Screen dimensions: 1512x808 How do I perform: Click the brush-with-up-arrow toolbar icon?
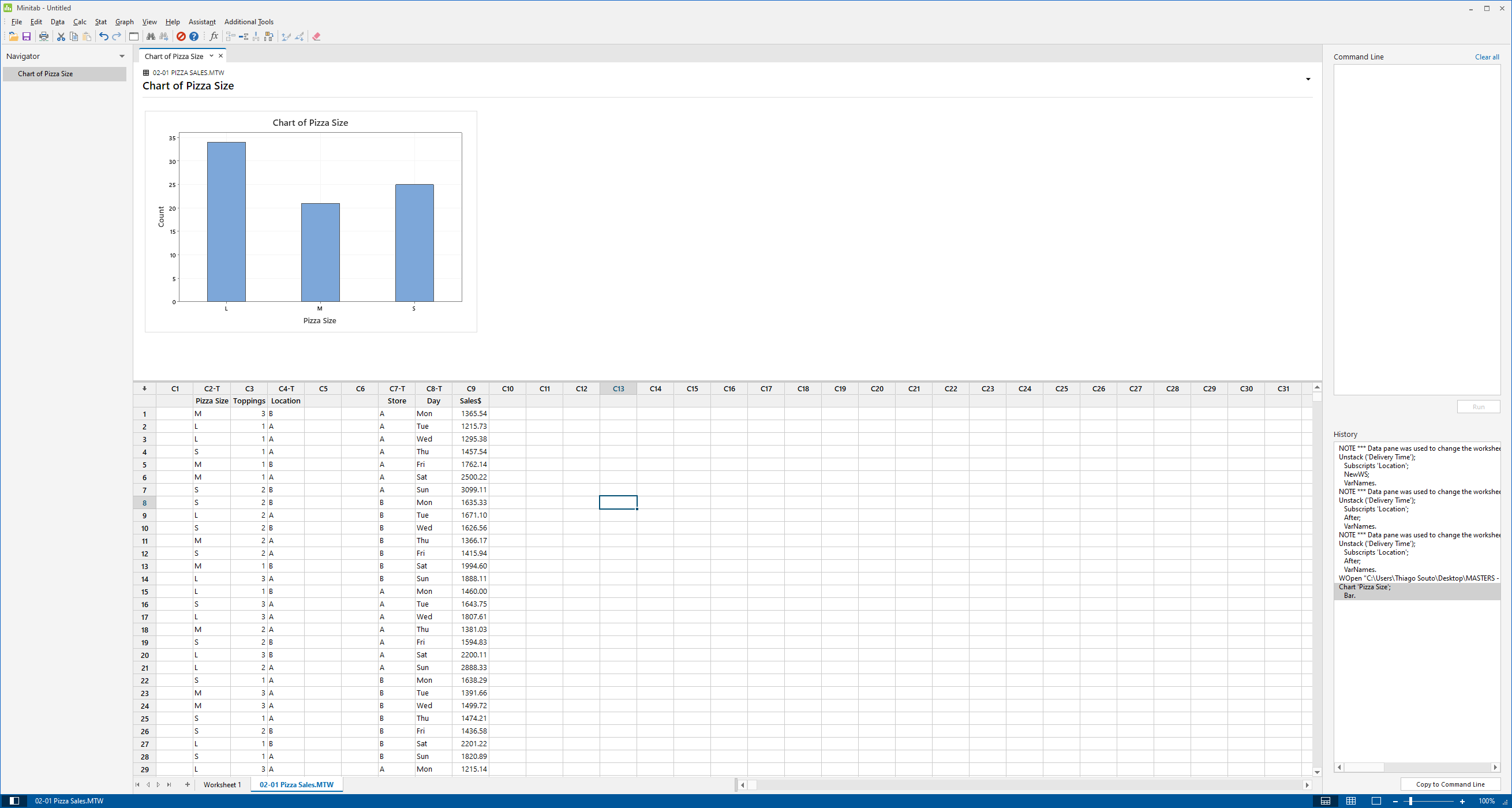click(x=286, y=36)
